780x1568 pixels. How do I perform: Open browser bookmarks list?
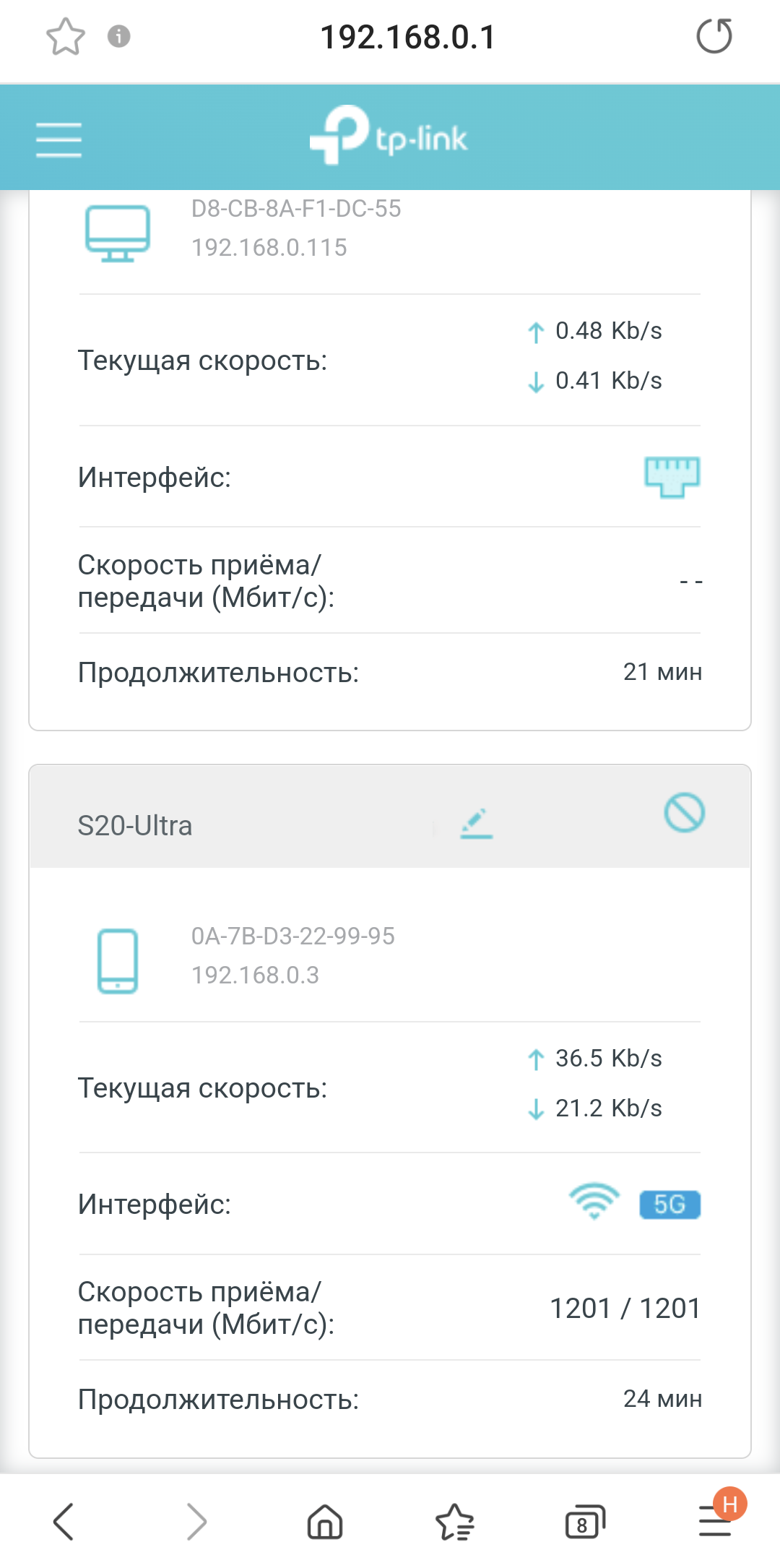point(455,1522)
